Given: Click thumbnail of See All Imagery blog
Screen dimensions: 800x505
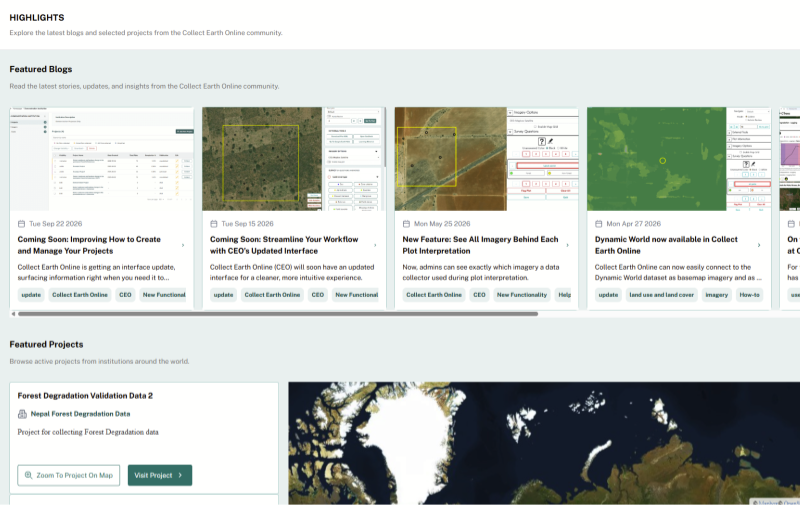Looking at the screenshot, I should 486,159.
